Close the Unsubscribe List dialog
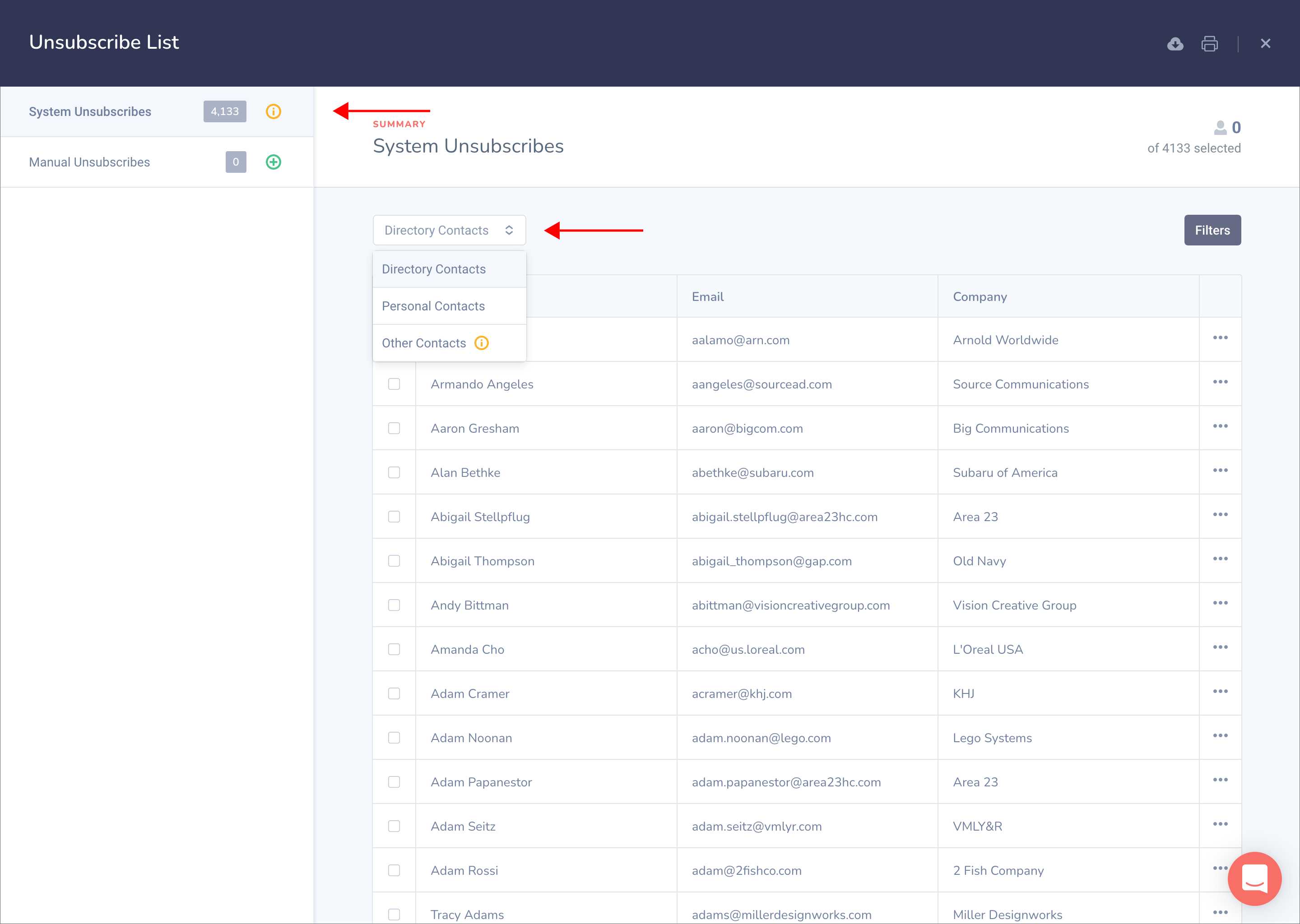 tap(1265, 44)
